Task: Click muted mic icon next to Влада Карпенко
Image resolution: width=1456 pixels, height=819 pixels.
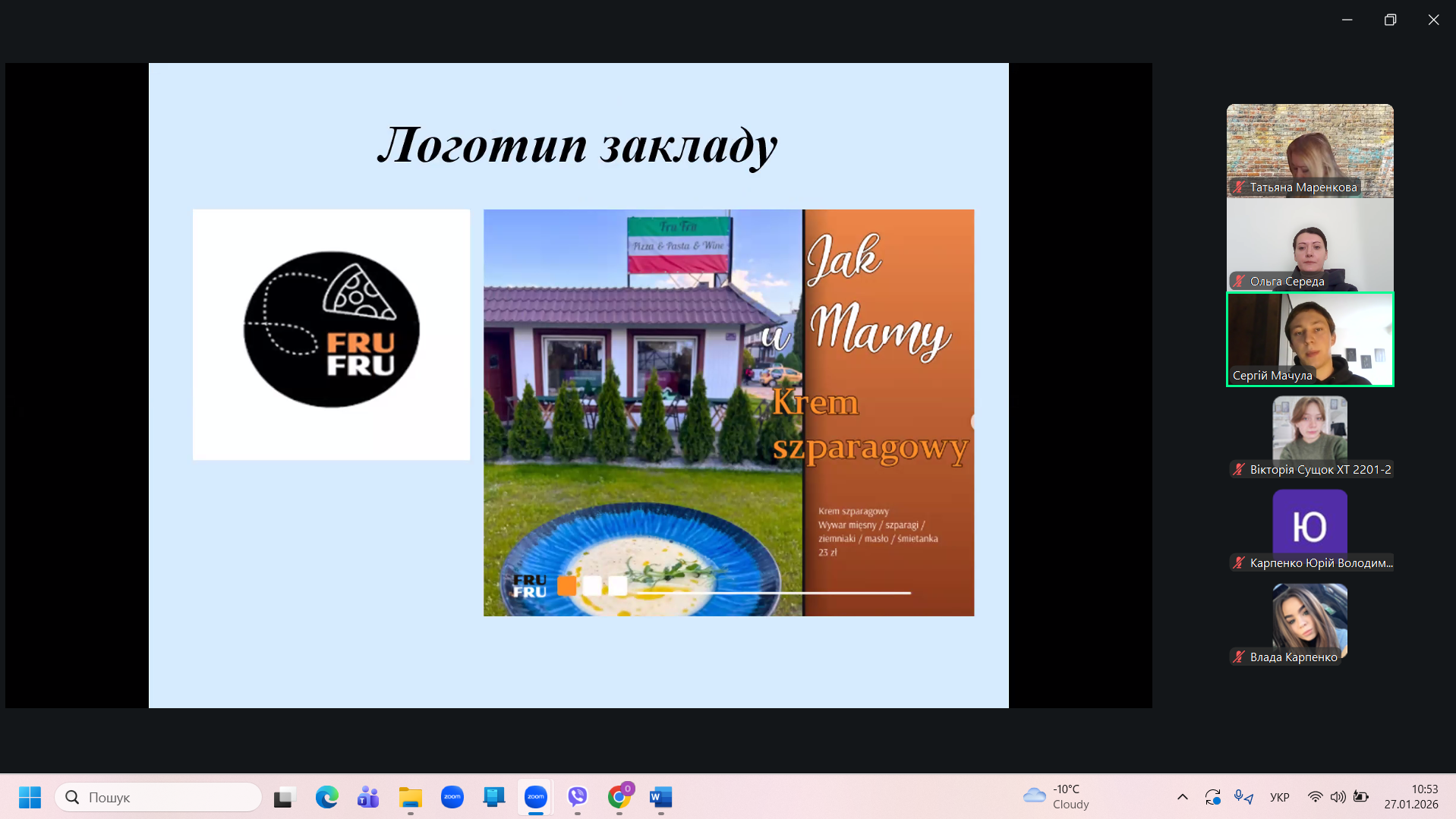Action: pyautogui.click(x=1239, y=657)
